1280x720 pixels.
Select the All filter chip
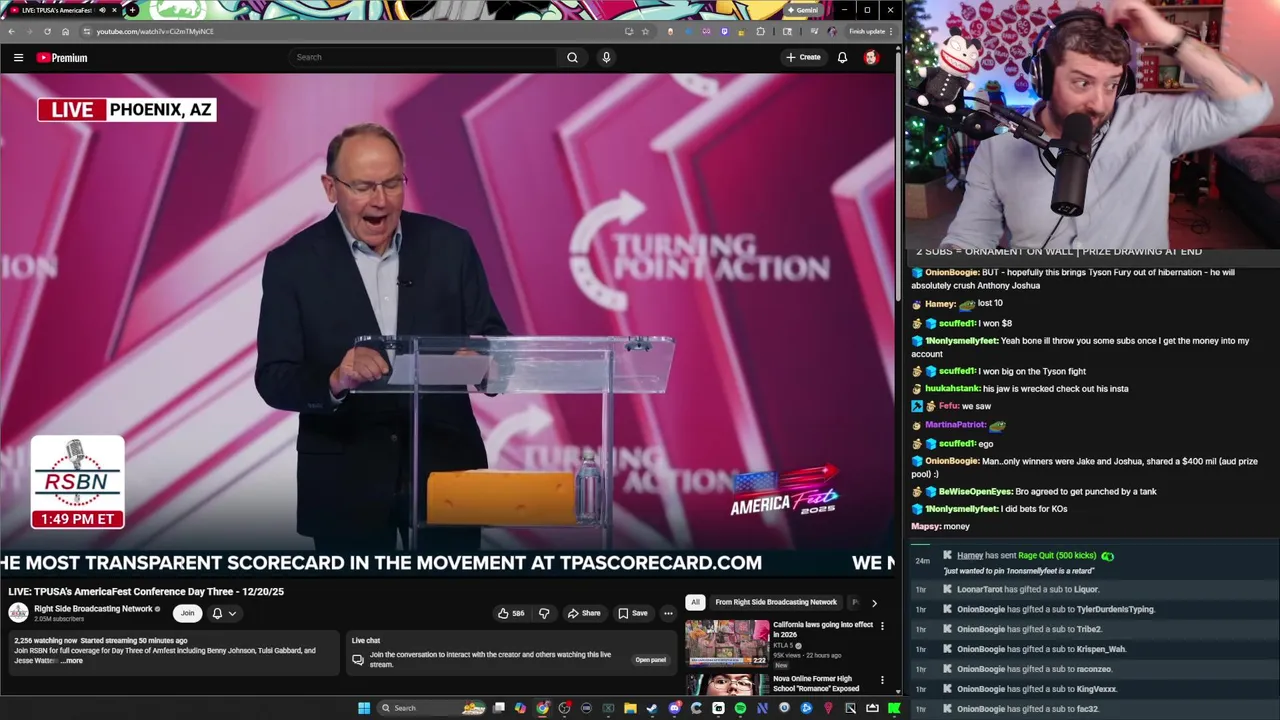tap(695, 602)
